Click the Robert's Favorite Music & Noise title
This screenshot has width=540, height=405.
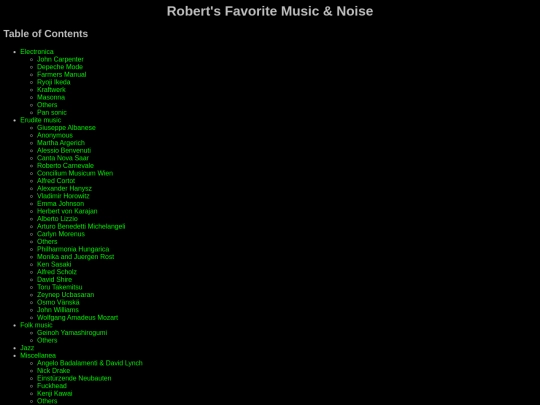pyautogui.click(x=270, y=11)
